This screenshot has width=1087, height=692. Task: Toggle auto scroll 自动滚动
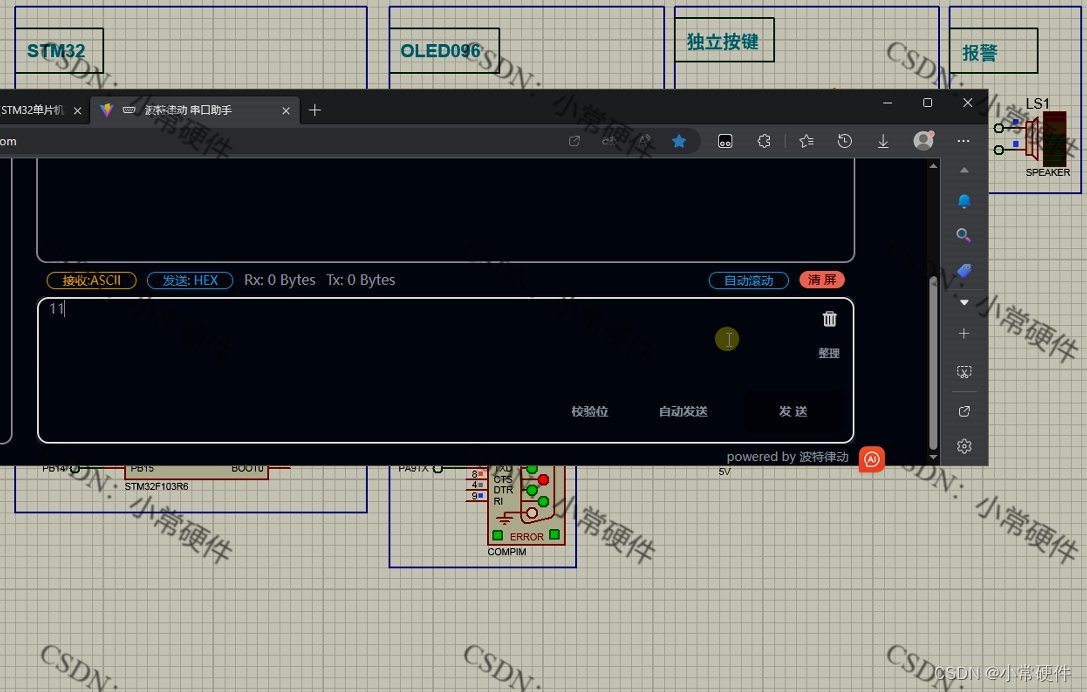[749, 280]
